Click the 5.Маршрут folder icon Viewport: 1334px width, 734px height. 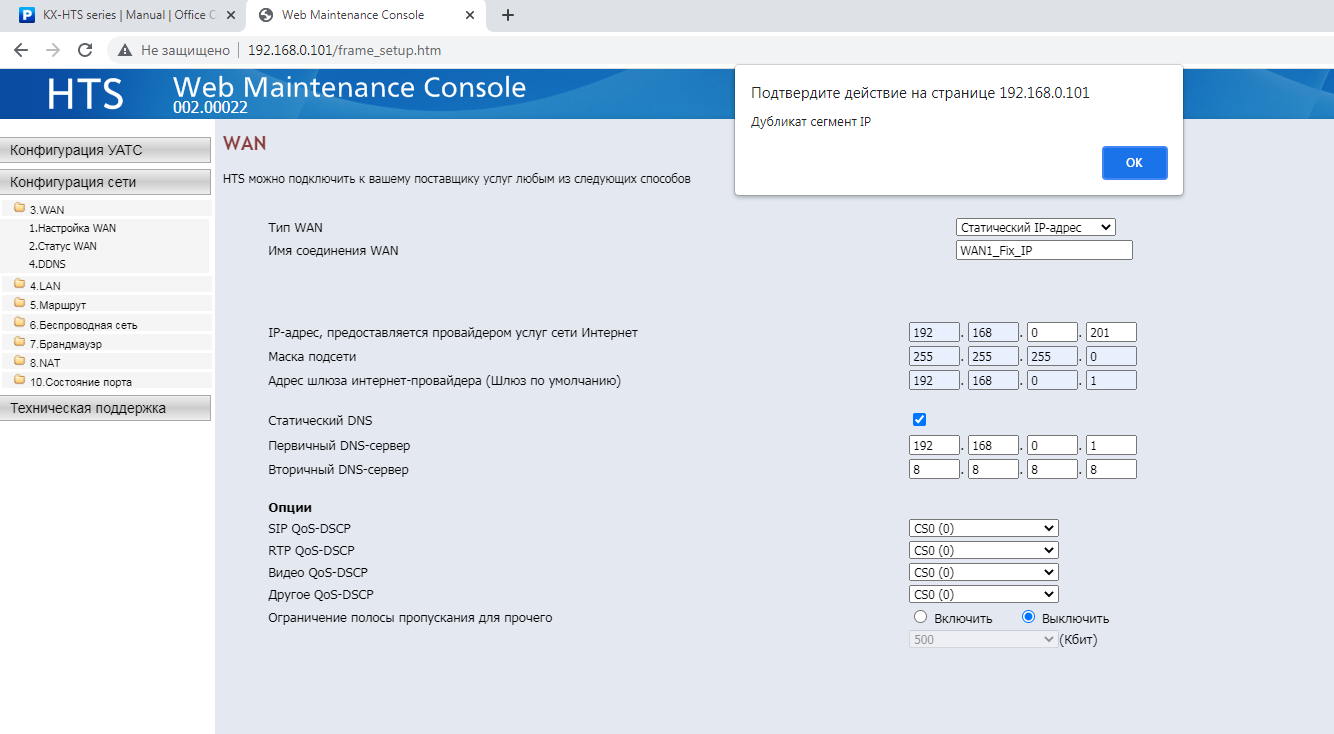click(x=20, y=303)
